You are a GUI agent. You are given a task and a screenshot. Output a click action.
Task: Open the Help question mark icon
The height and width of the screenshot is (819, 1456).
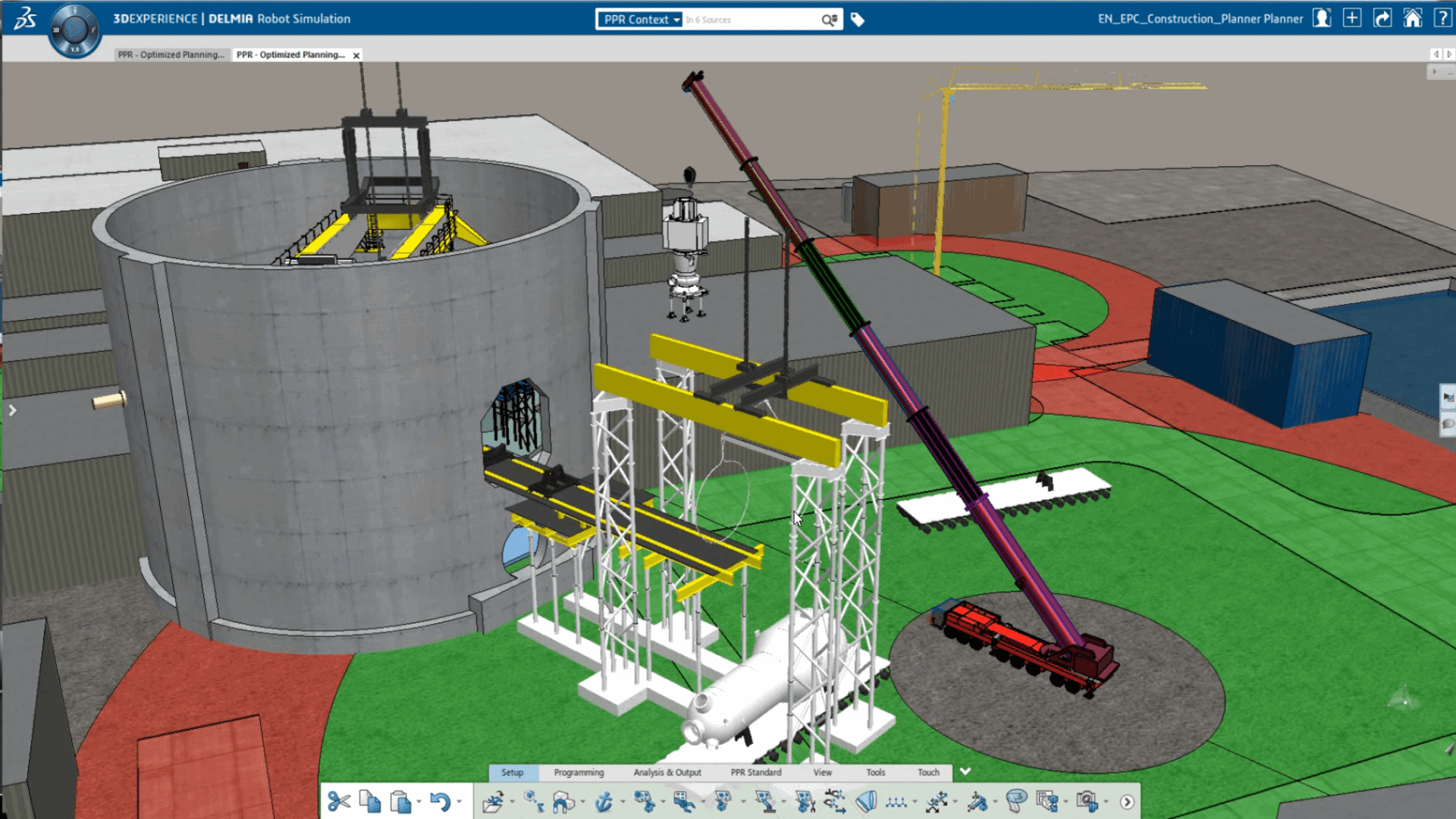pos(1442,19)
